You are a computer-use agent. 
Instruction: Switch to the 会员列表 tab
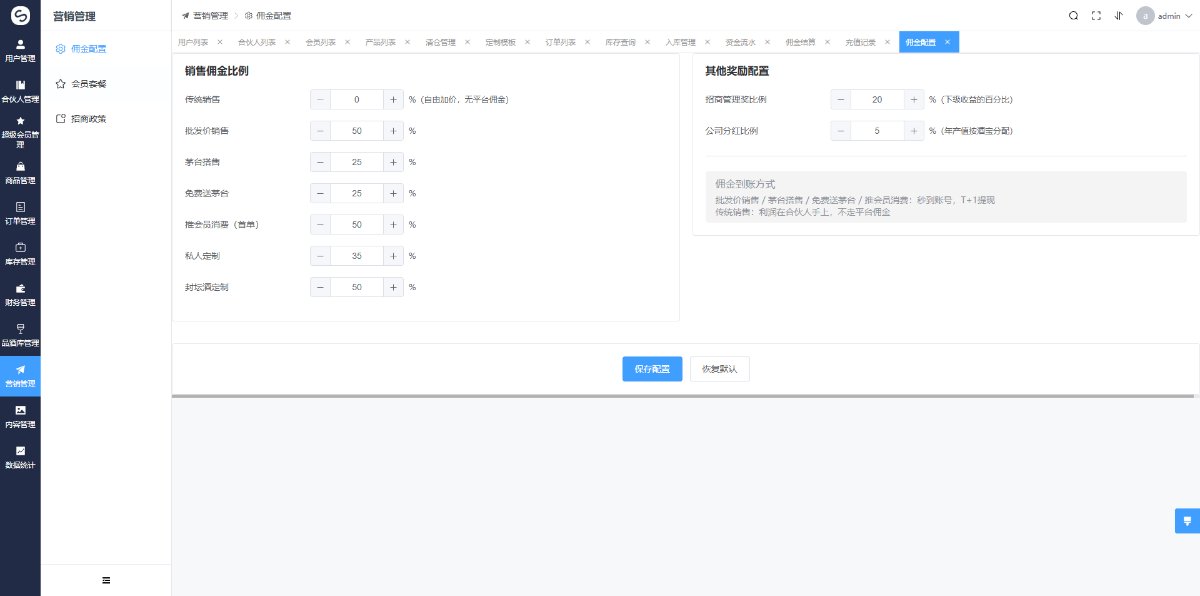(x=320, y=42)
